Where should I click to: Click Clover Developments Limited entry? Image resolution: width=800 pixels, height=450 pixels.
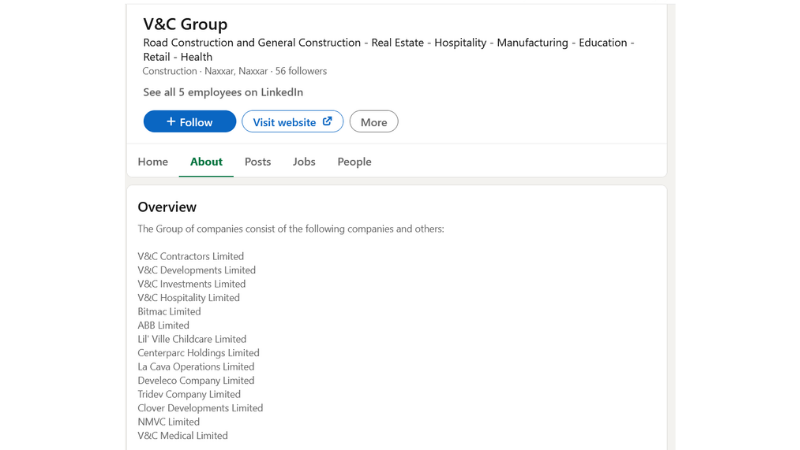click(200, 408)
